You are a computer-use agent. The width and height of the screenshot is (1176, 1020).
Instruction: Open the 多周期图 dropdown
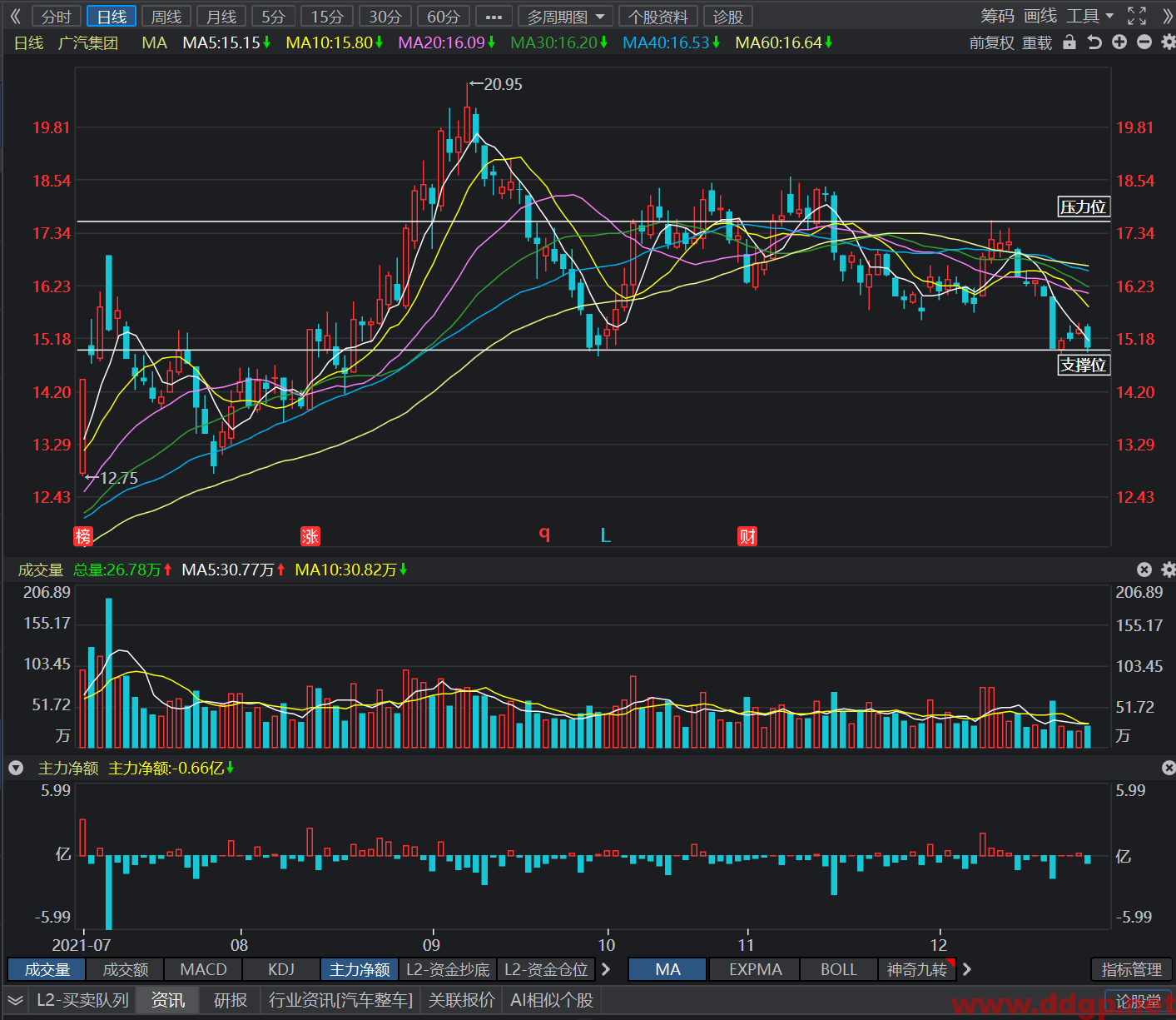pos(565,17)
